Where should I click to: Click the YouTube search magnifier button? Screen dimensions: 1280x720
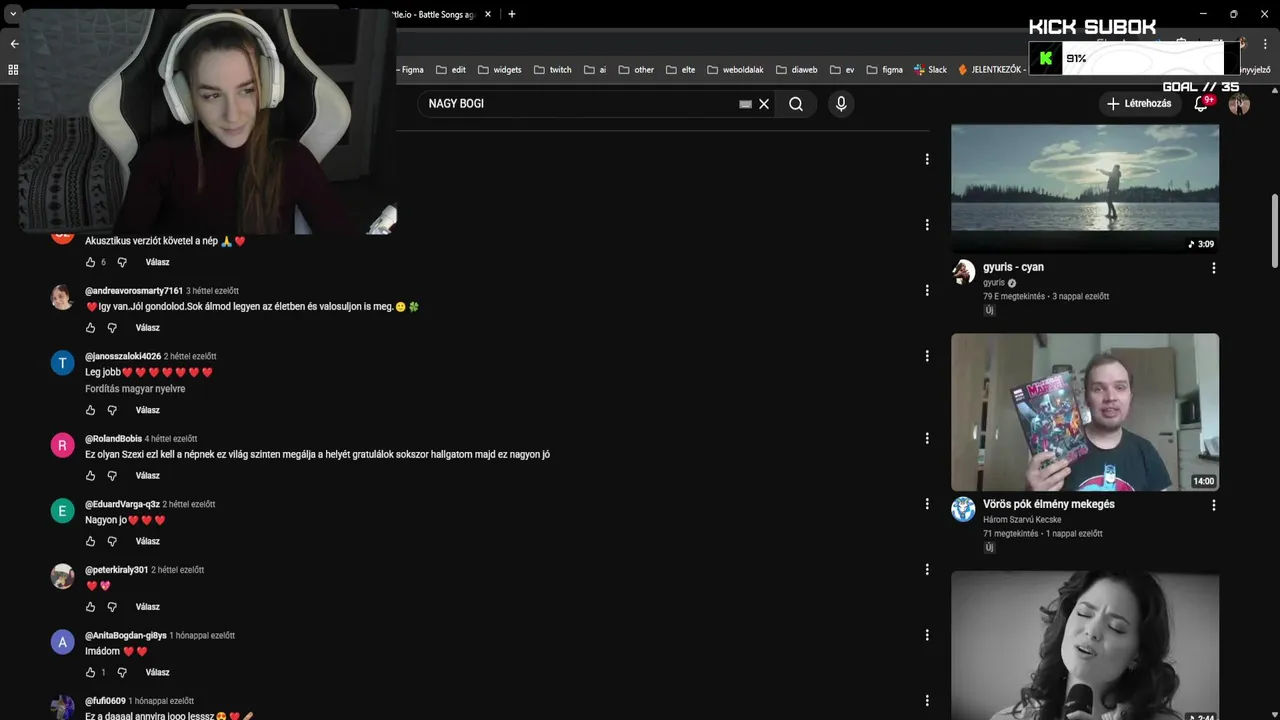[x=796, y=104]
